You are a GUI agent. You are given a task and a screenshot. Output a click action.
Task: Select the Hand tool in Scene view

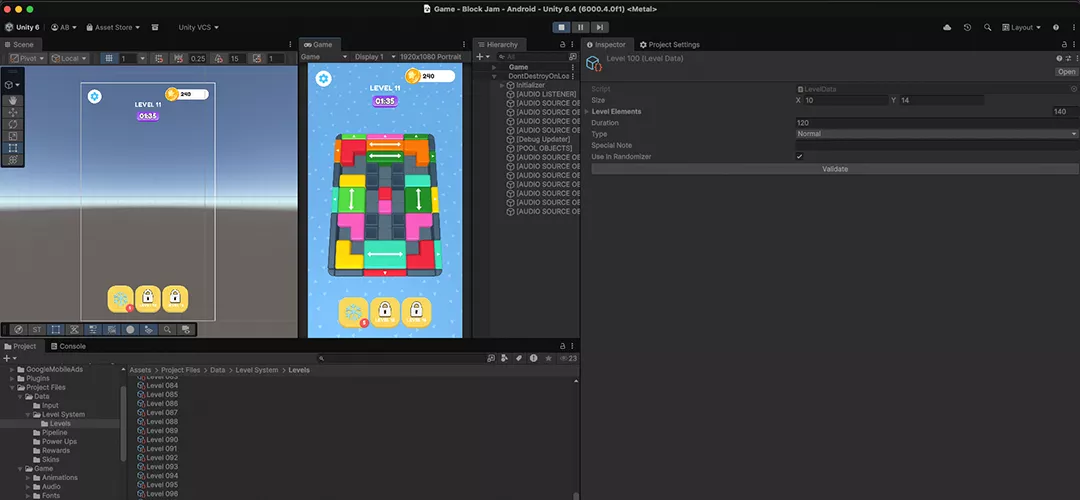13,100
